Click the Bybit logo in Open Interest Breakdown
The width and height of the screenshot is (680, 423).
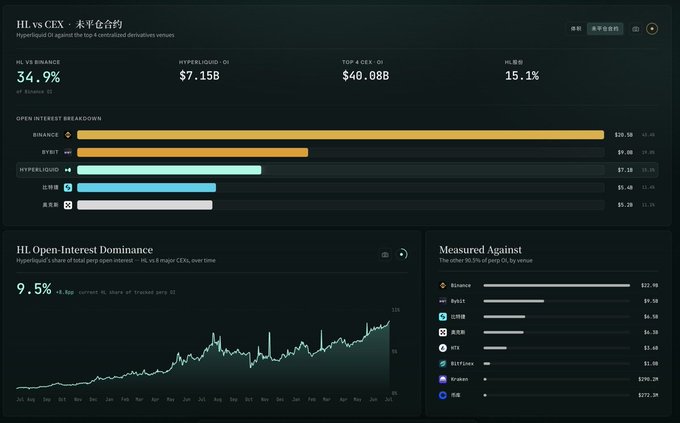click(x=68, y=152)
